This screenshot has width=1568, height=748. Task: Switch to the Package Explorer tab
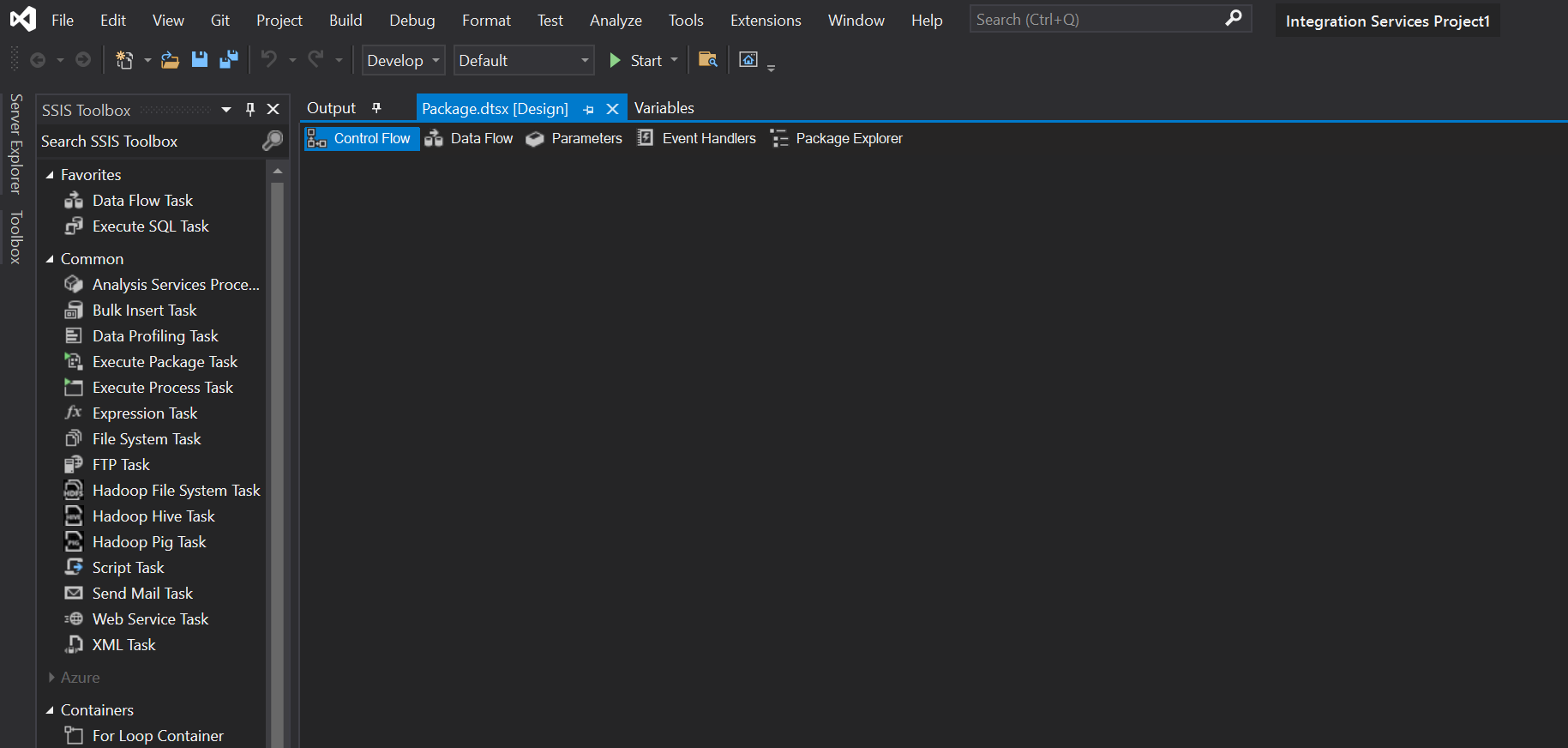pos(837,138)
